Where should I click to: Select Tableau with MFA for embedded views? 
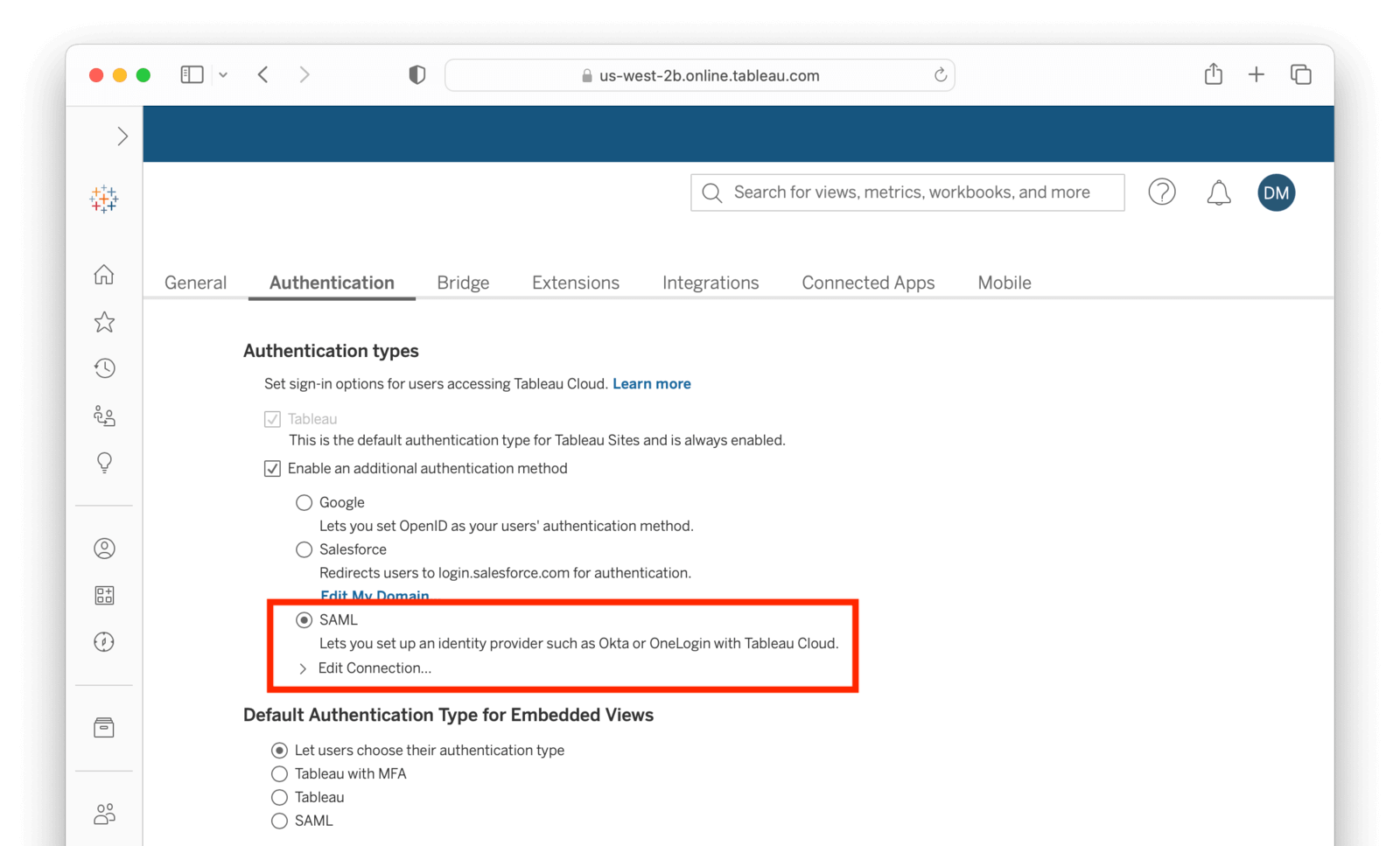pyautogui.click(x=279, y=774)
